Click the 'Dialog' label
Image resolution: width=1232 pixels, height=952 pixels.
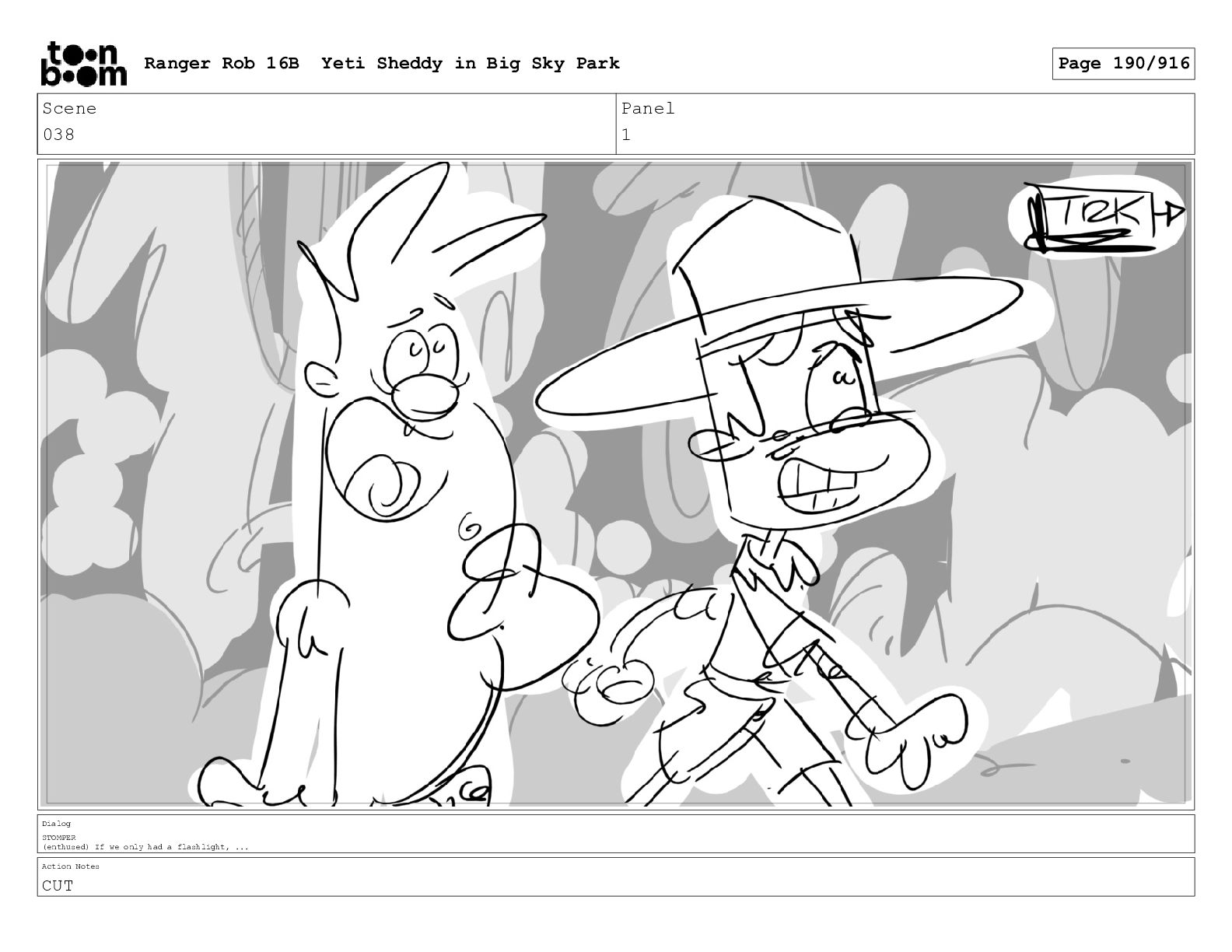(56, 824)
